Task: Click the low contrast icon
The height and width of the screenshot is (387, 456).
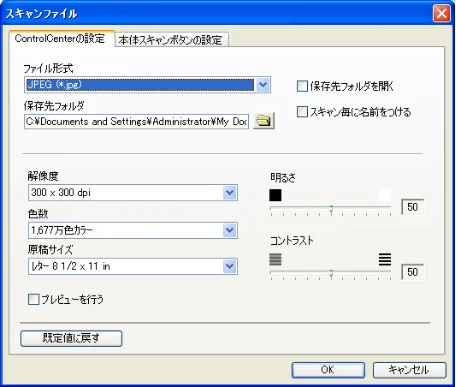Action: click(x=275, y=259)
